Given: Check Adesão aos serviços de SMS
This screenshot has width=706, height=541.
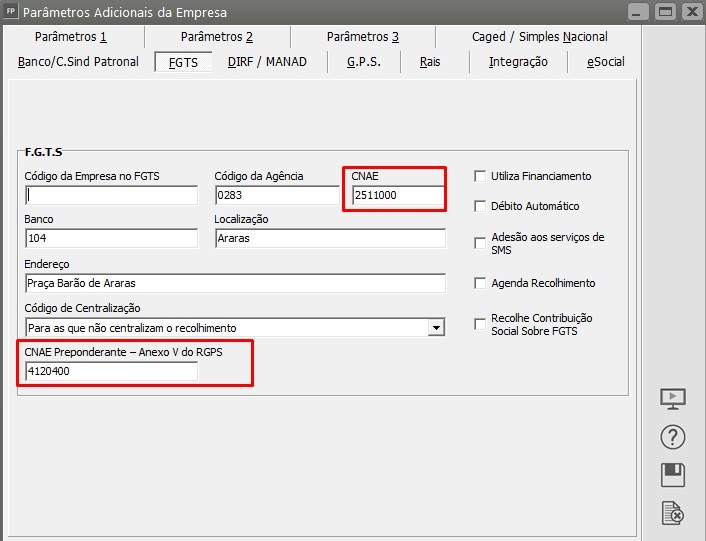Looking at the screenshot, I should (480, 243).
